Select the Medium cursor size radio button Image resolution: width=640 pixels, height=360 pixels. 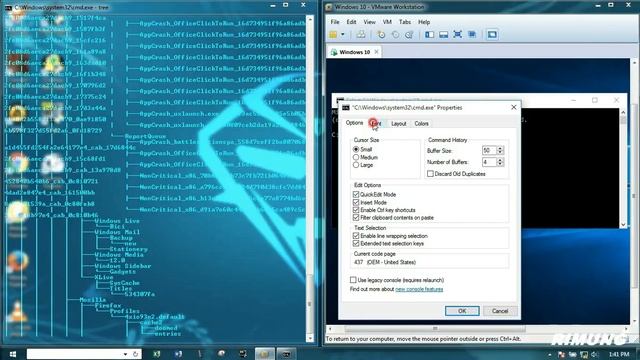click(356, 158)
